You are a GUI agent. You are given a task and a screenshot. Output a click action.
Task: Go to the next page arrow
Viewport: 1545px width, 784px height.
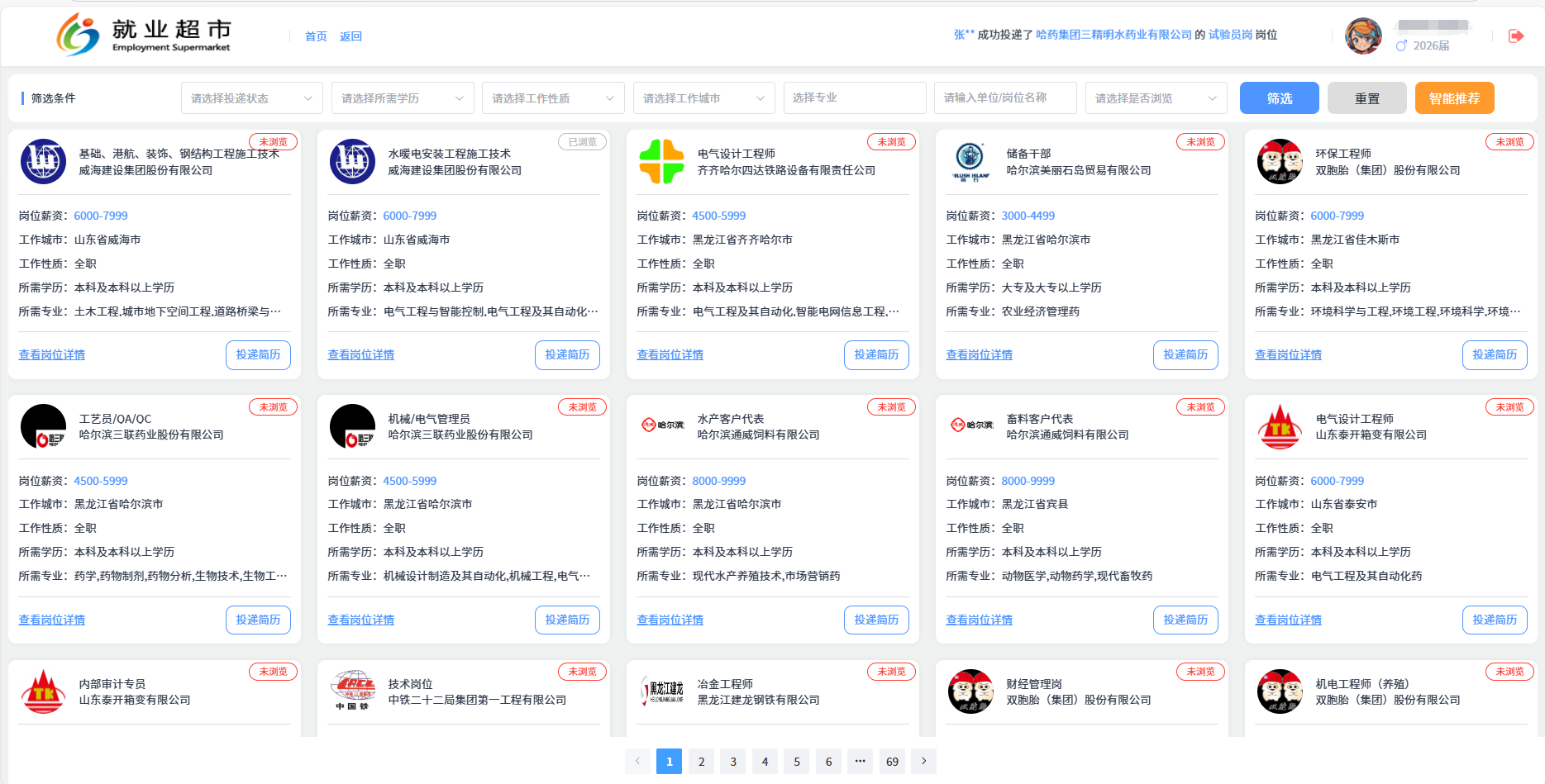(x=923, y=762)
